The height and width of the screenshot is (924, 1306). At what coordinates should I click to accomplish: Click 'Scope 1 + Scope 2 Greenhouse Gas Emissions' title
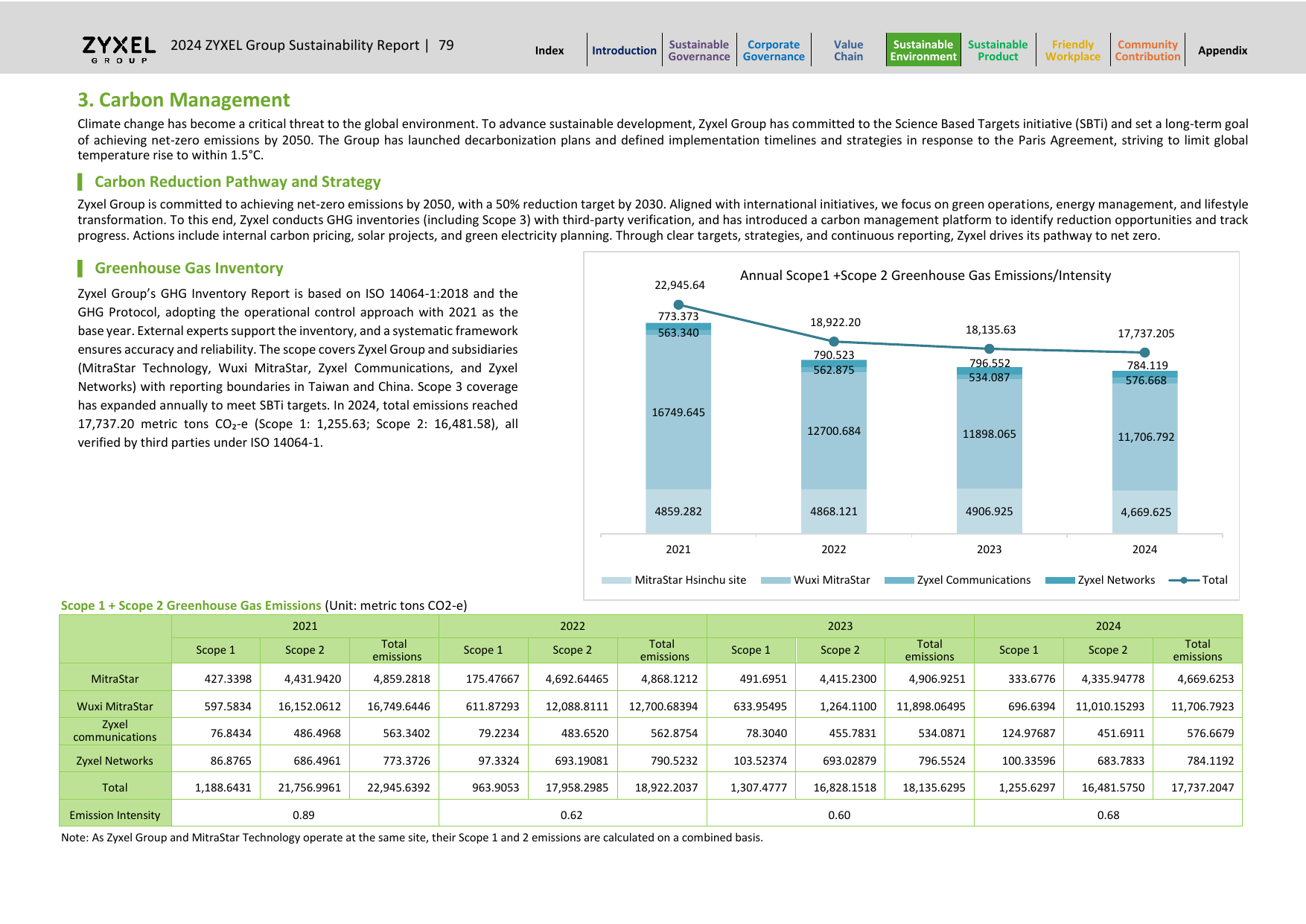pyautogui.click(x=191, y=605)
